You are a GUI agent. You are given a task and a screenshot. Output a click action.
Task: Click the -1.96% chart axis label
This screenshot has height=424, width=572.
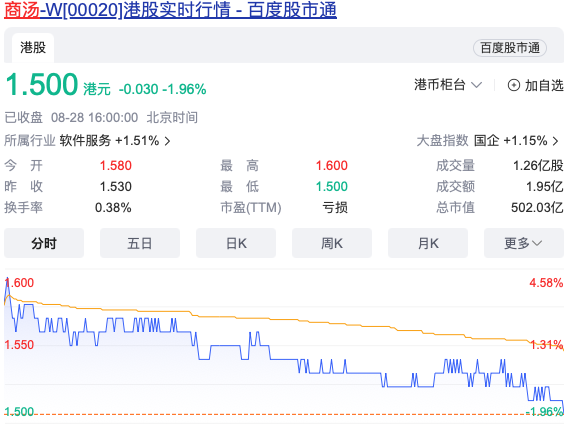point(544,412)
